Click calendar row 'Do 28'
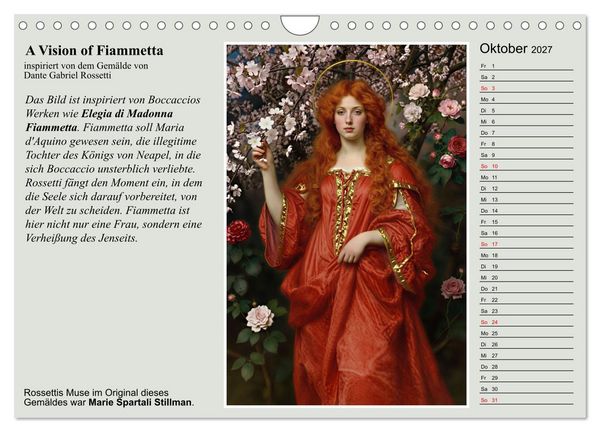Image resolution: width=600 pixels, height=432 pixels. tap(527, 366)
